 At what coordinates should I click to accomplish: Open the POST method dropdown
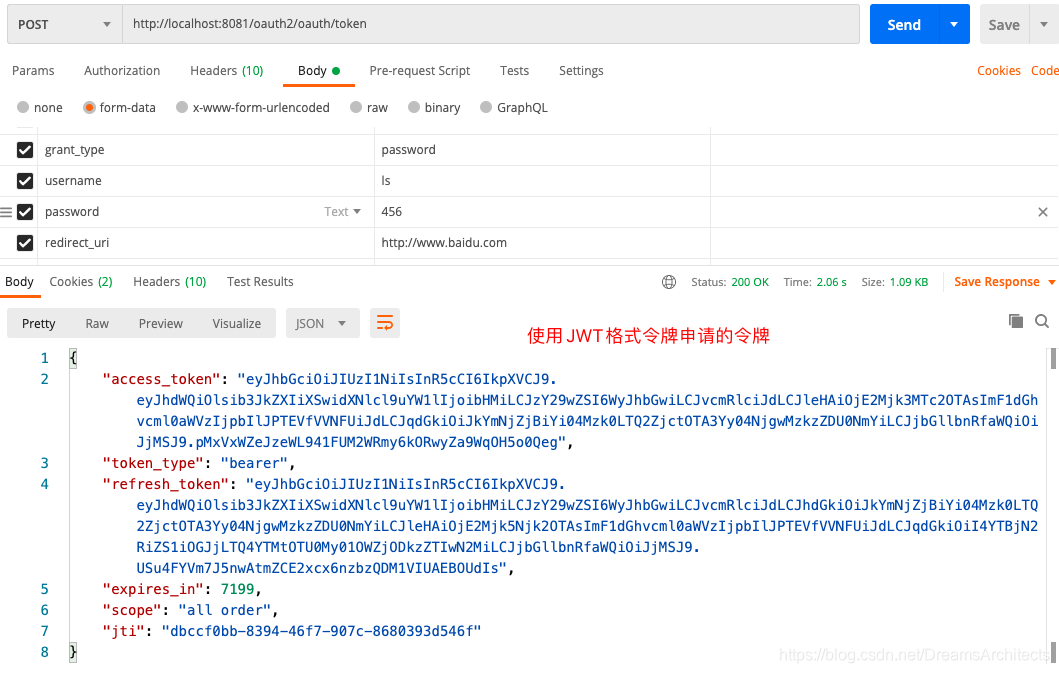[65, 24]
